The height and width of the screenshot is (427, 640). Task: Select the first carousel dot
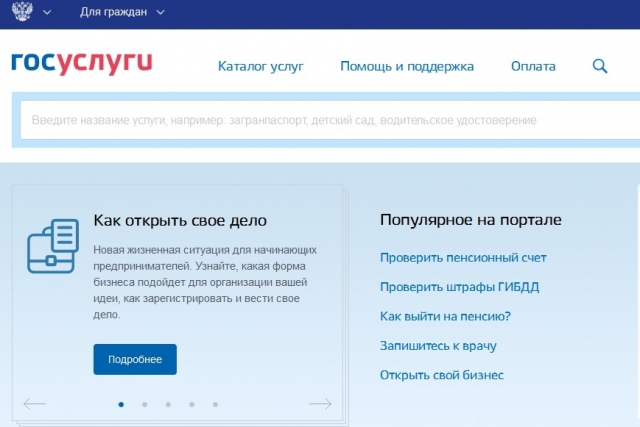121,405
